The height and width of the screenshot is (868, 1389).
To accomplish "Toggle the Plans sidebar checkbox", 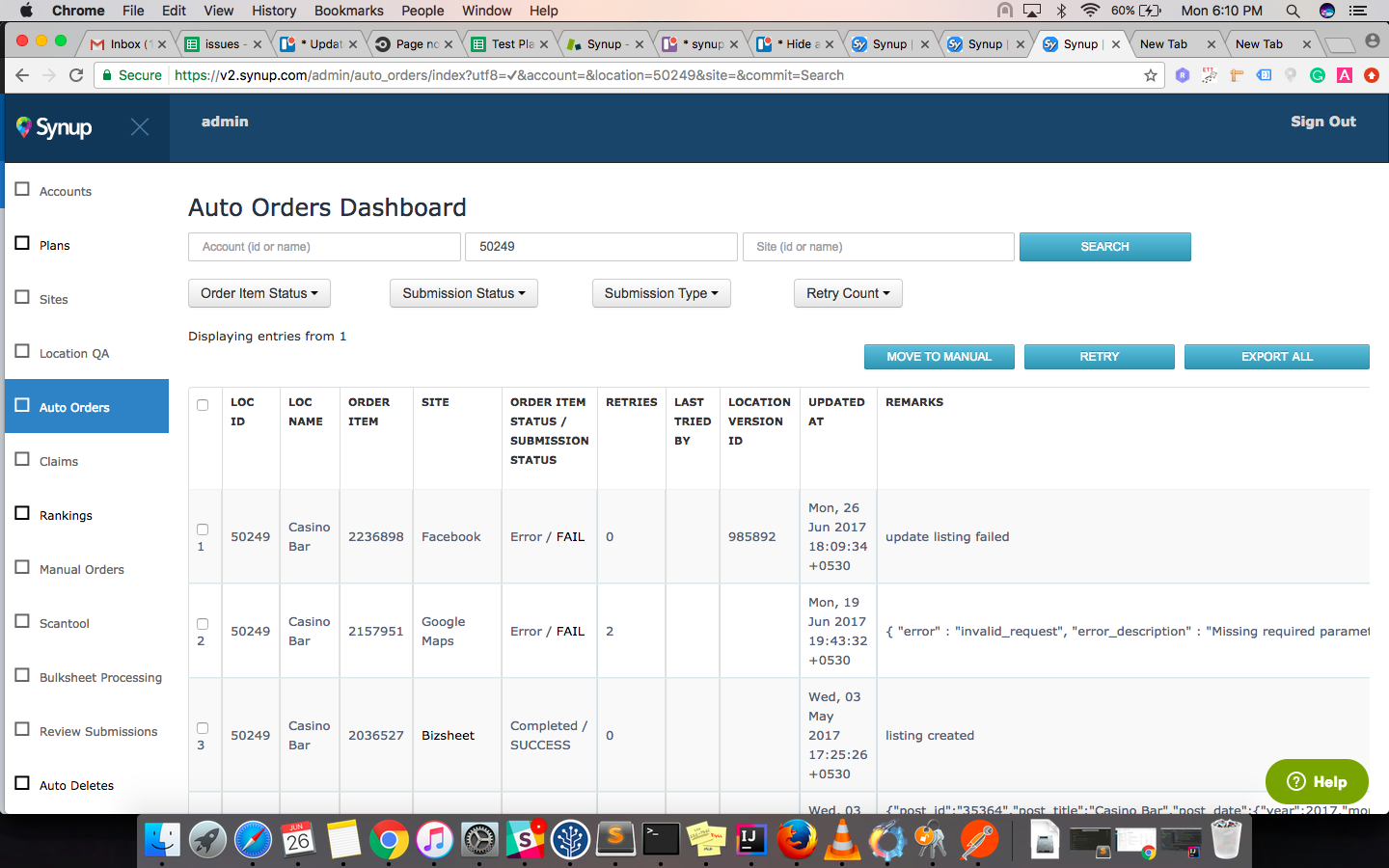I will [22, 243].
